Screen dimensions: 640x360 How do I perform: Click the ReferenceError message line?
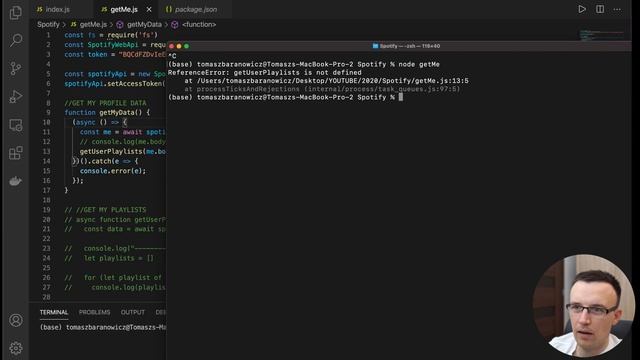point(264,73)
